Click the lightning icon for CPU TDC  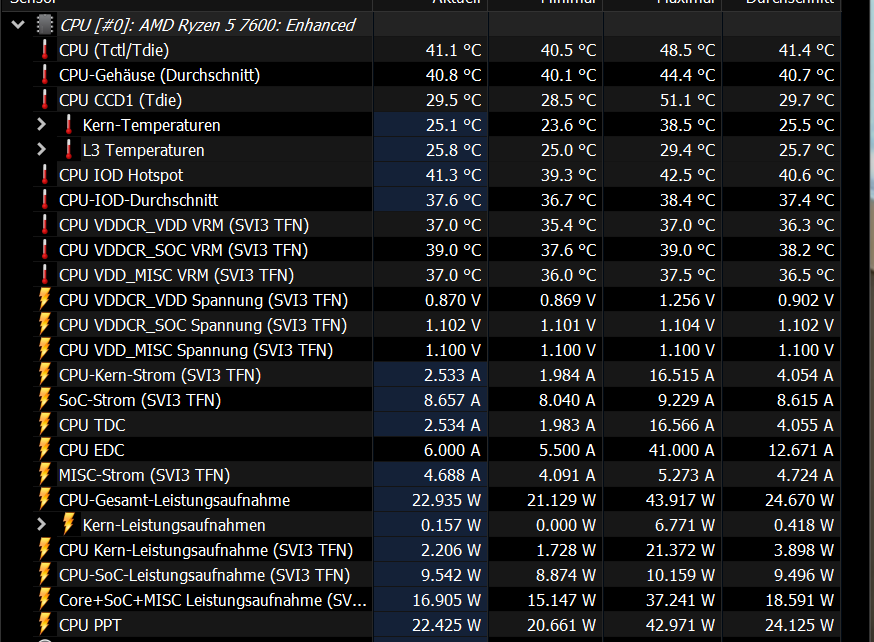coord(45,425)
